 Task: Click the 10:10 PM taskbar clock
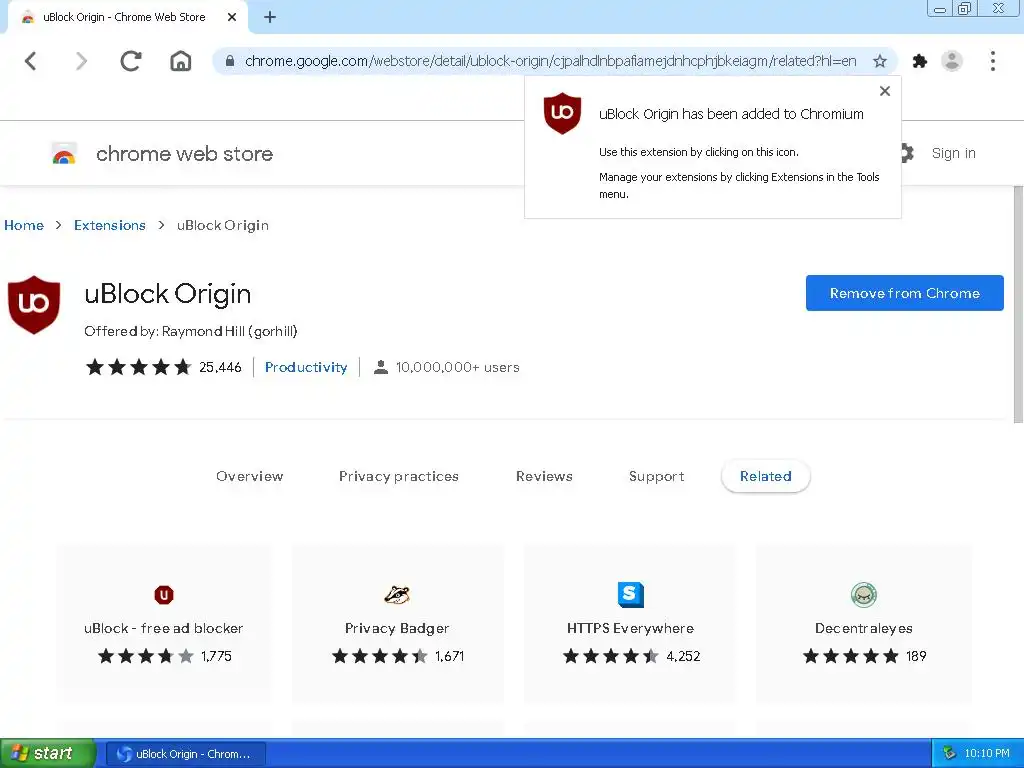987,754
